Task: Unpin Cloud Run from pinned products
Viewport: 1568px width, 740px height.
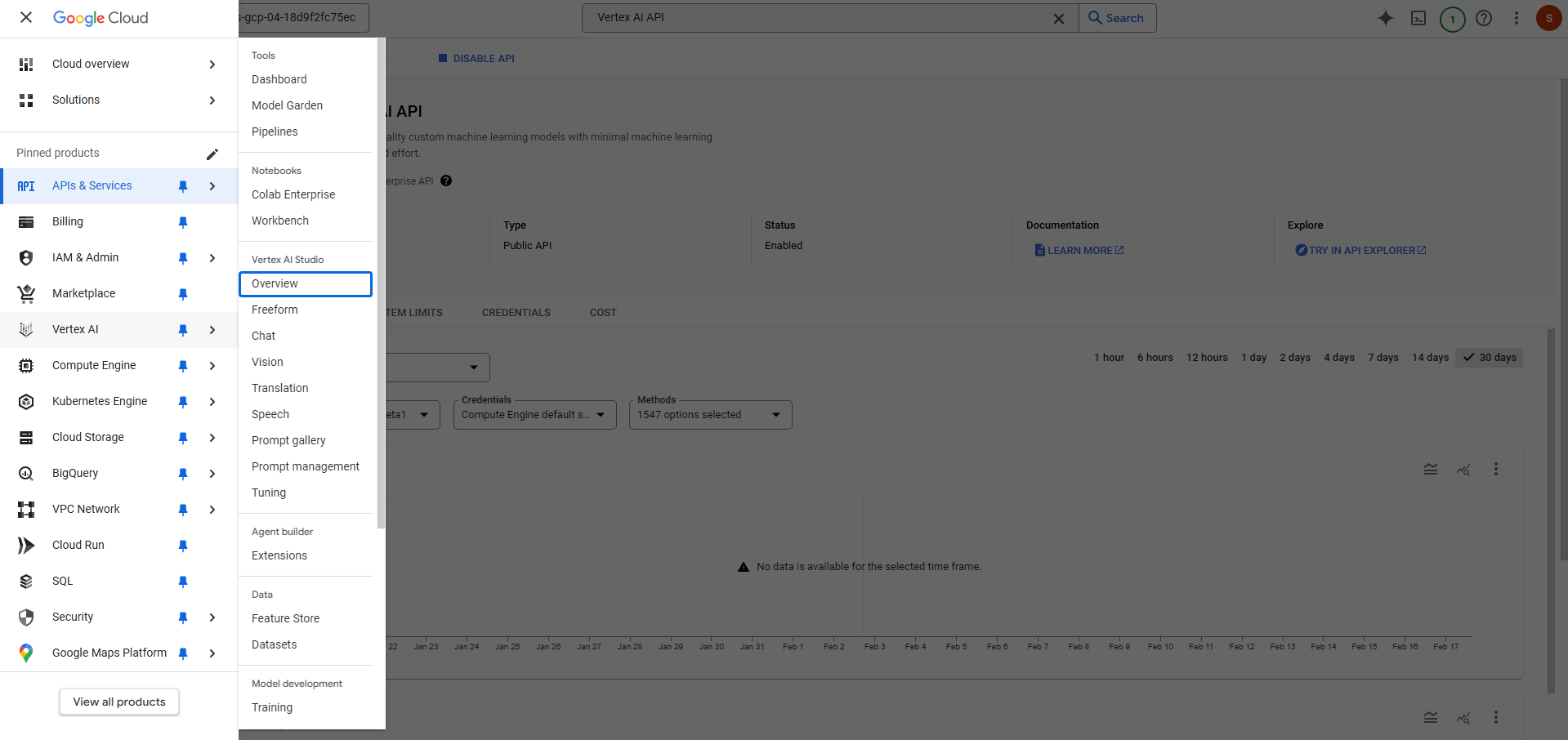Action: click(x=183, y=546)
